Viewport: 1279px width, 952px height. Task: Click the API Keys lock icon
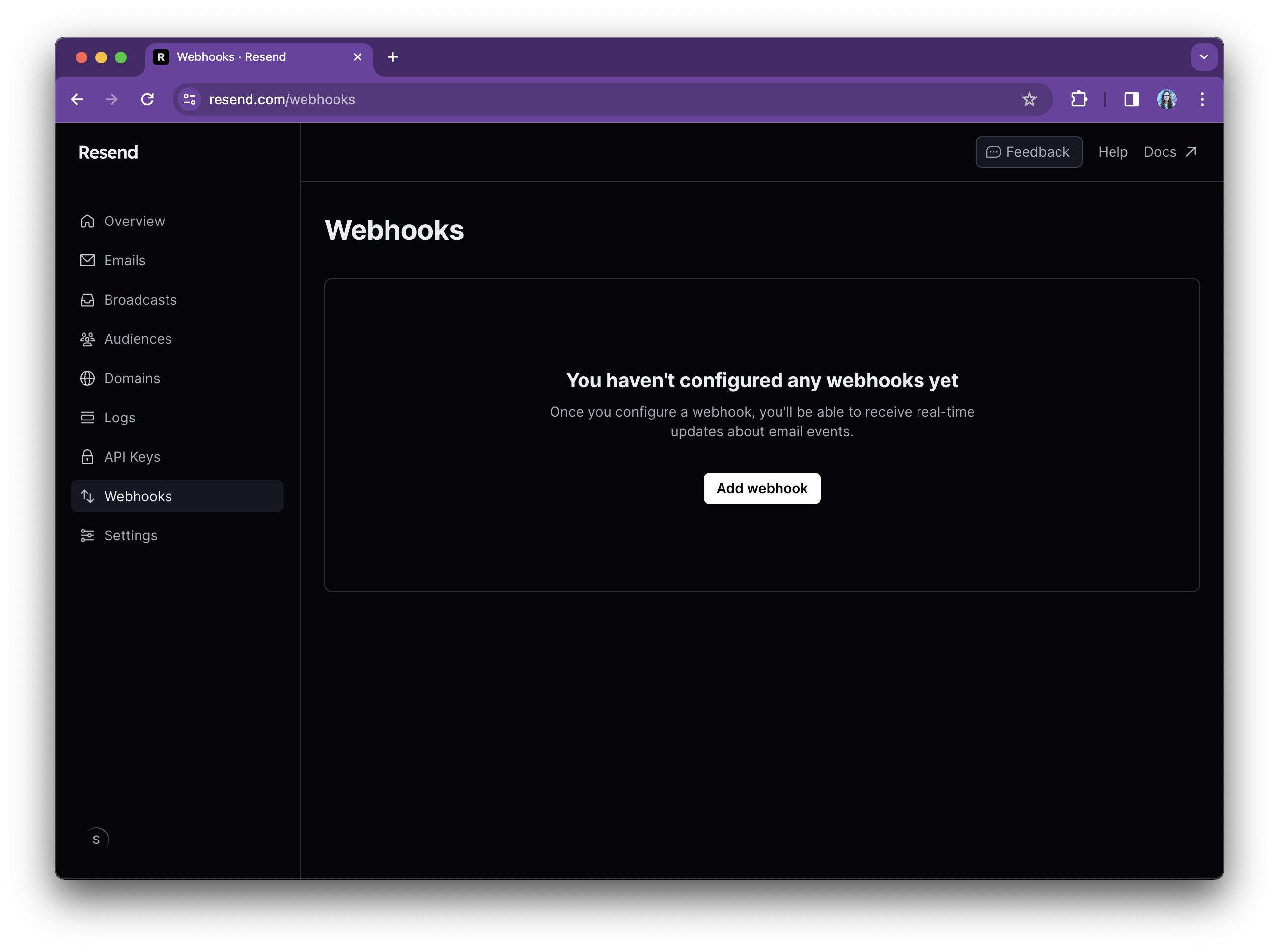(87, 457)
